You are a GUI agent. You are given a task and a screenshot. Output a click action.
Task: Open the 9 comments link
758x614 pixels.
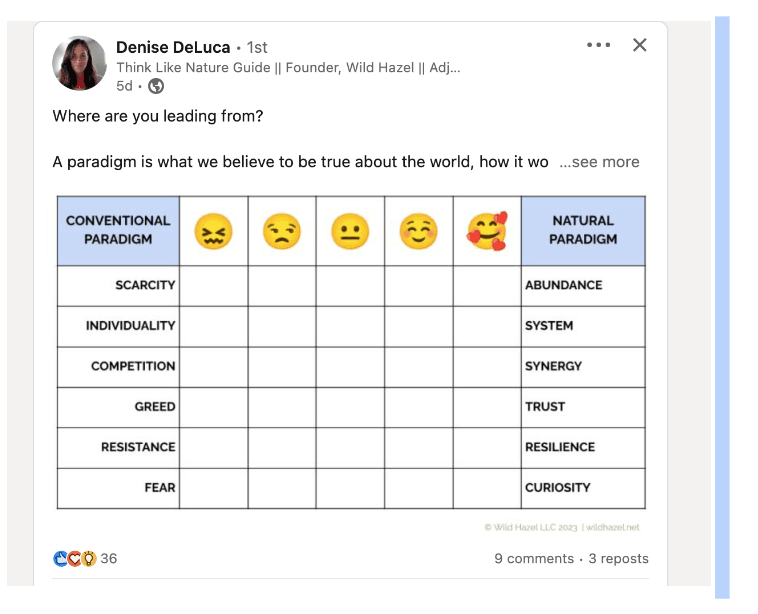(x=534, y=558)
